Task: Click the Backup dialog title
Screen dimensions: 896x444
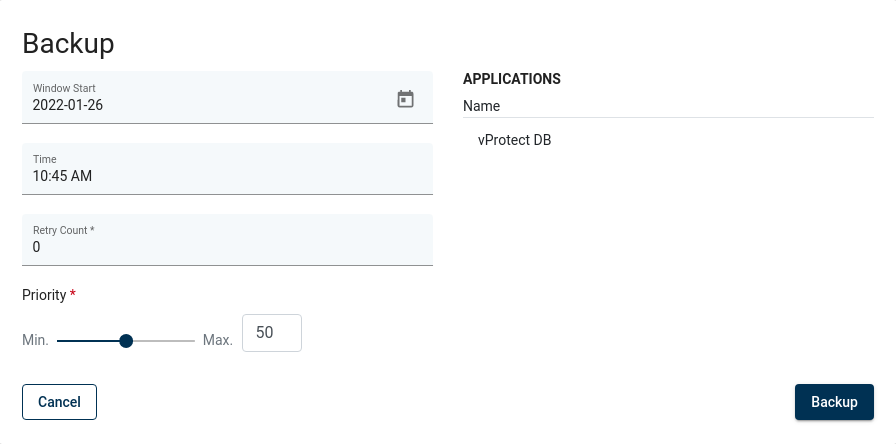Action: click(x=68, y=43)
